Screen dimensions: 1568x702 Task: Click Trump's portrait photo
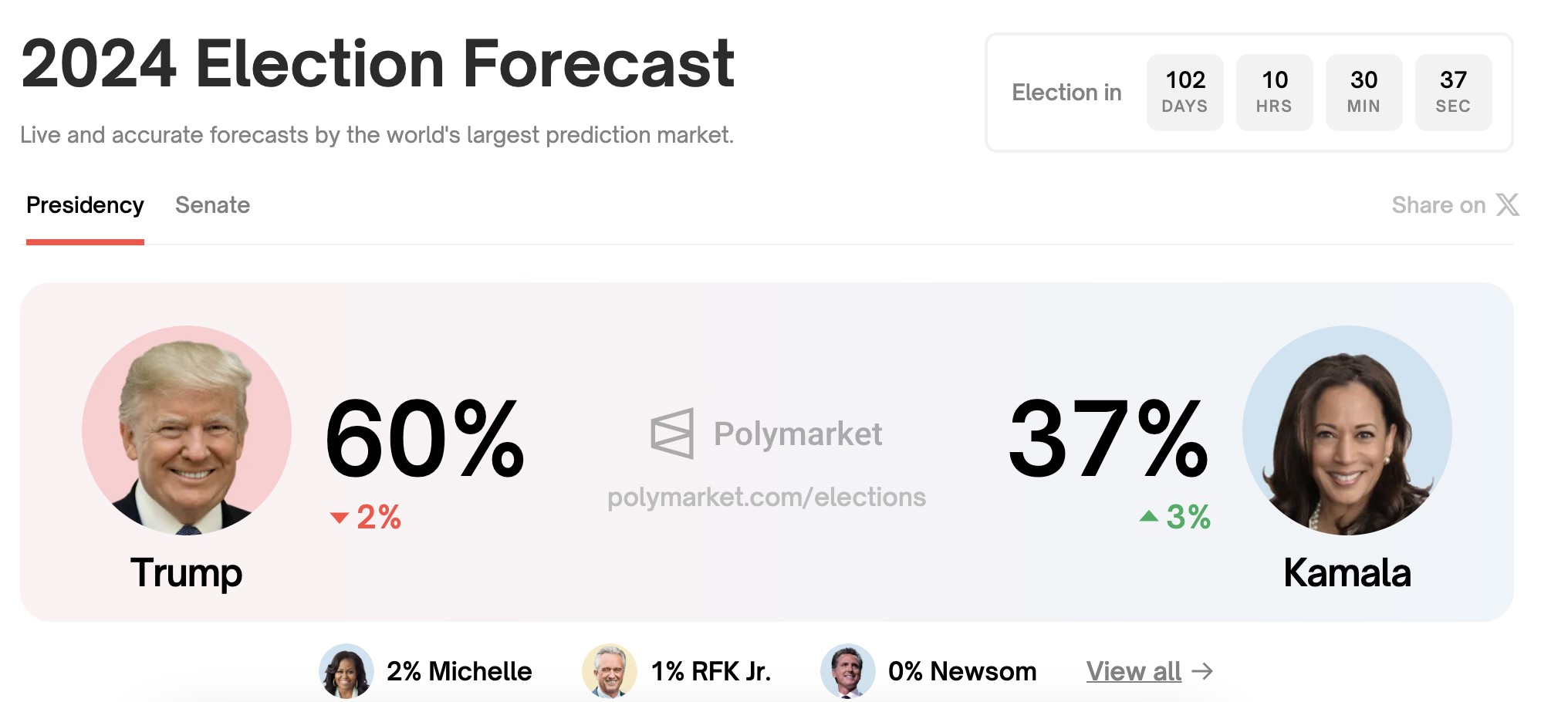(187, 430)
